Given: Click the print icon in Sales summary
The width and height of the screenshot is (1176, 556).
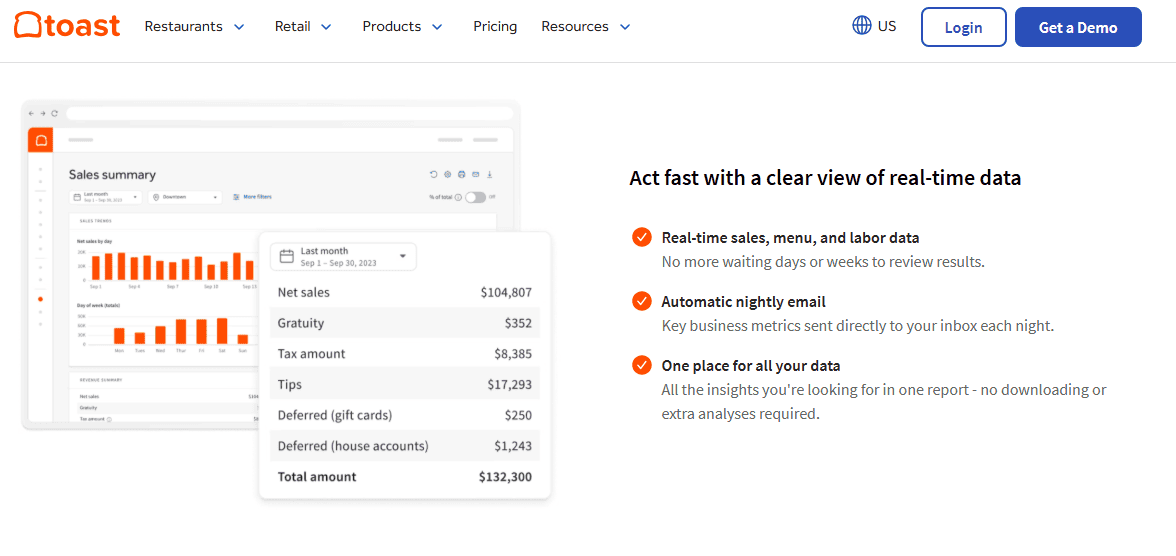Looking at the screenshot, I should click(462, 174).
